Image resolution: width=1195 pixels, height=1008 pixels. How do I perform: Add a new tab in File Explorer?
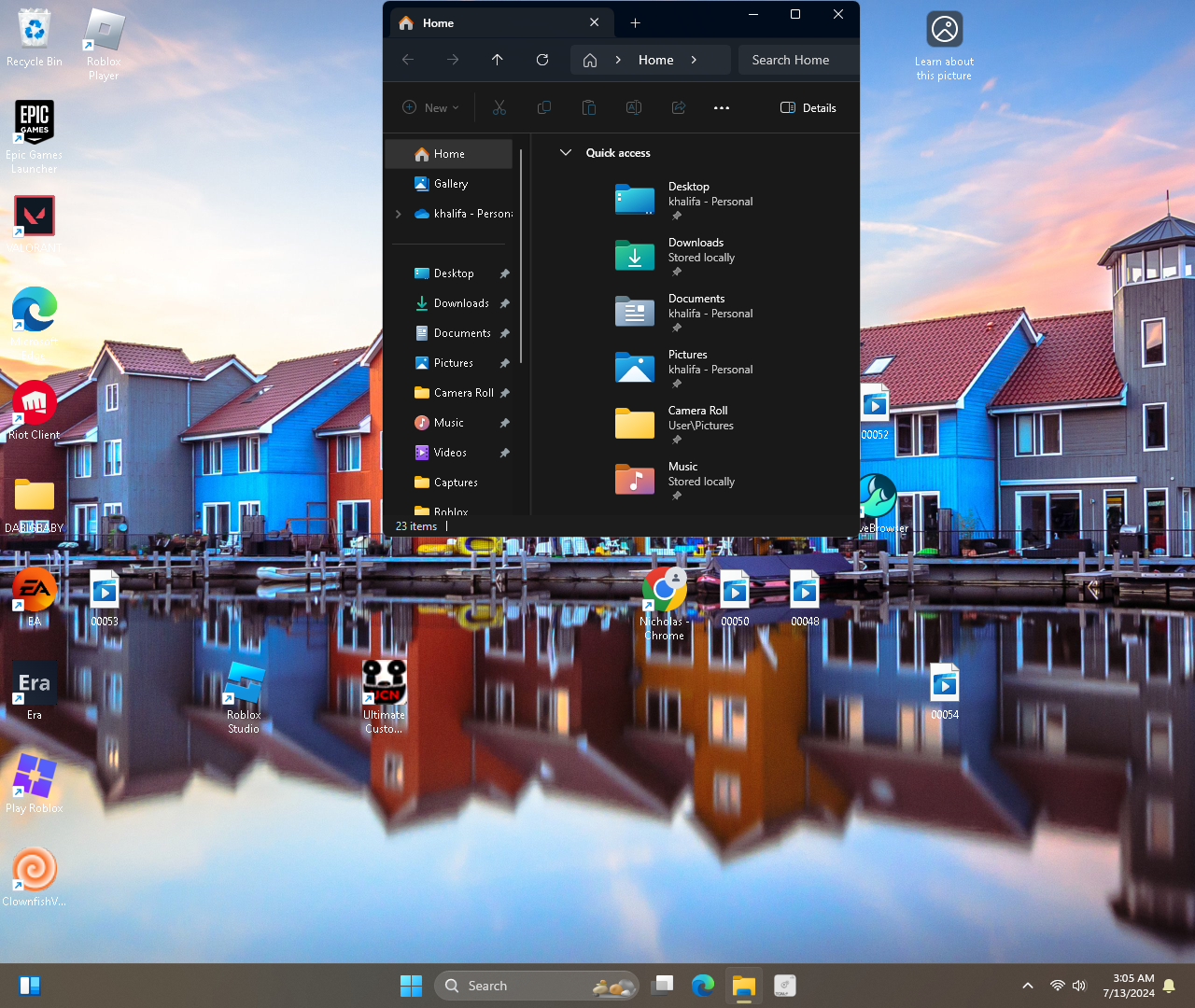pyautogui.click(x=636, y=23)
